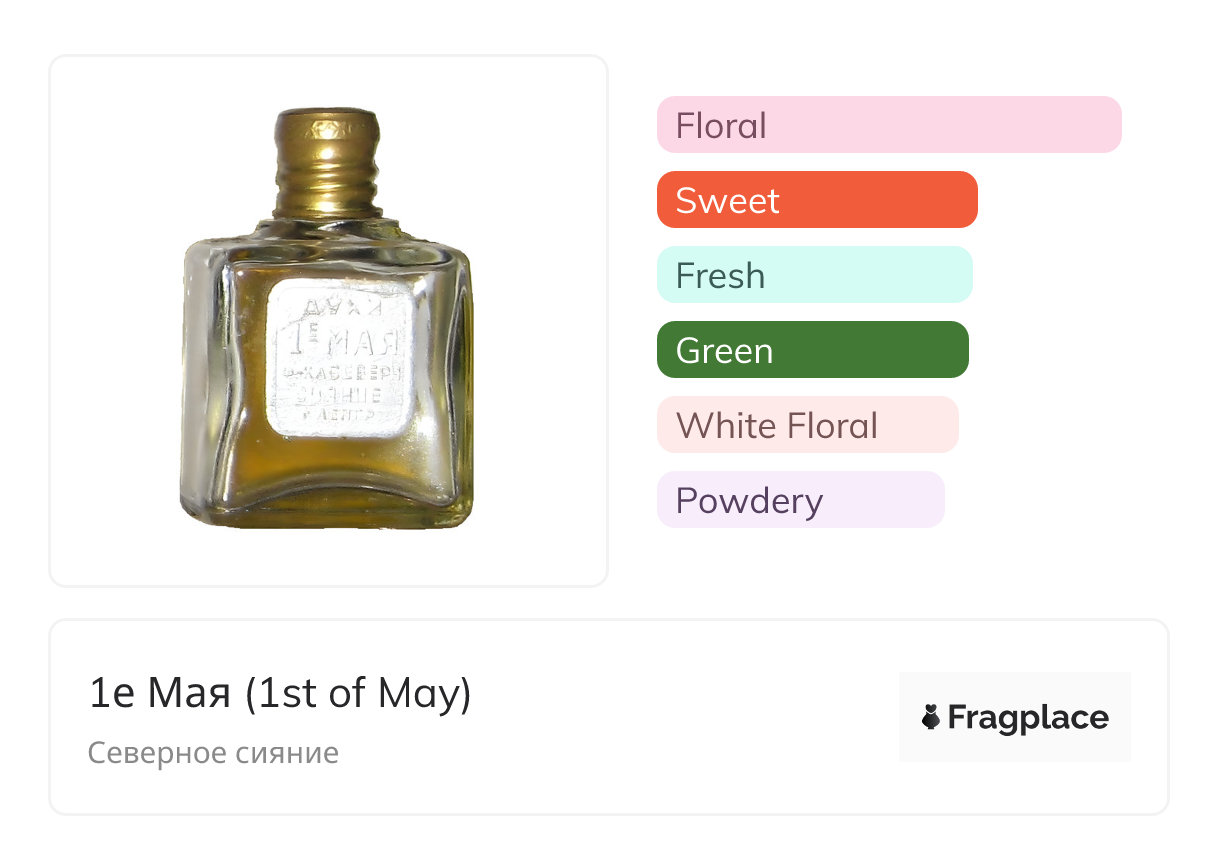Select the pink Floral accord bar
This screenshot has height=864, width=1218.
(889, 125)
